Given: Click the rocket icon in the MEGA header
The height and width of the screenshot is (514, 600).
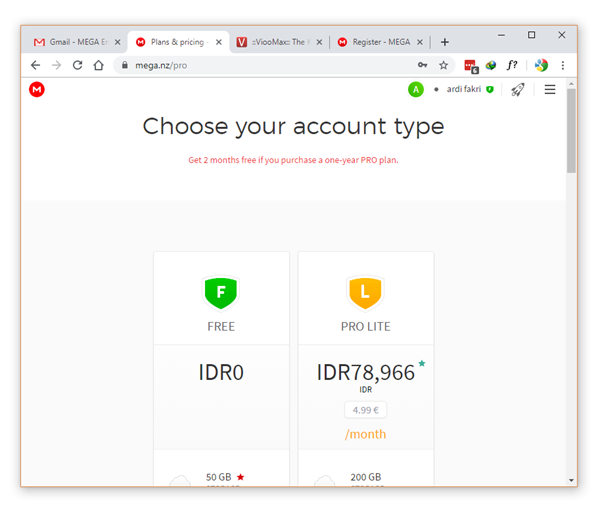Looking at the screenshot, I should pyautogui.click(x=517, y=90).
